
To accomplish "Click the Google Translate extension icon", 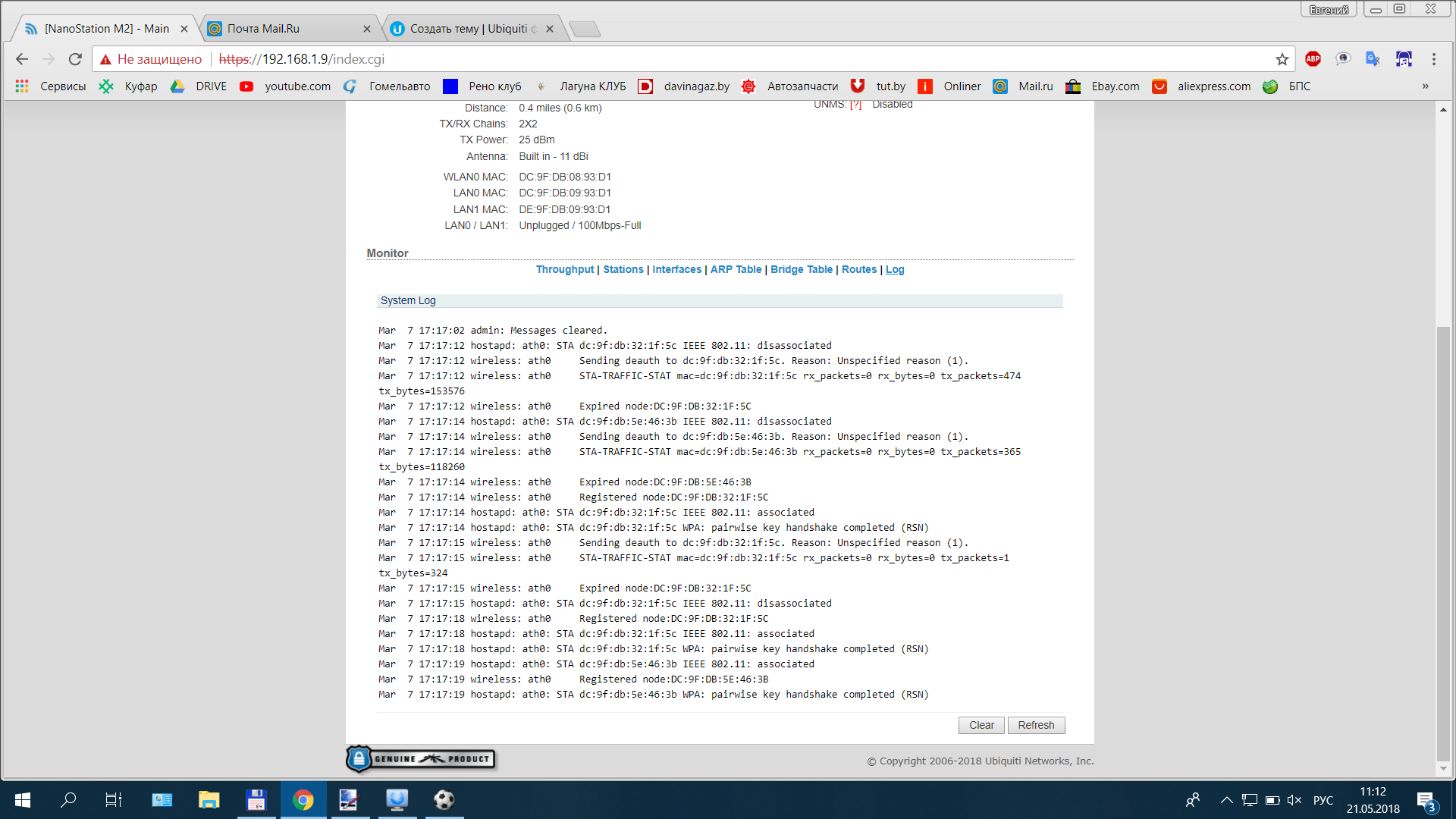I will pos(1373,59).
